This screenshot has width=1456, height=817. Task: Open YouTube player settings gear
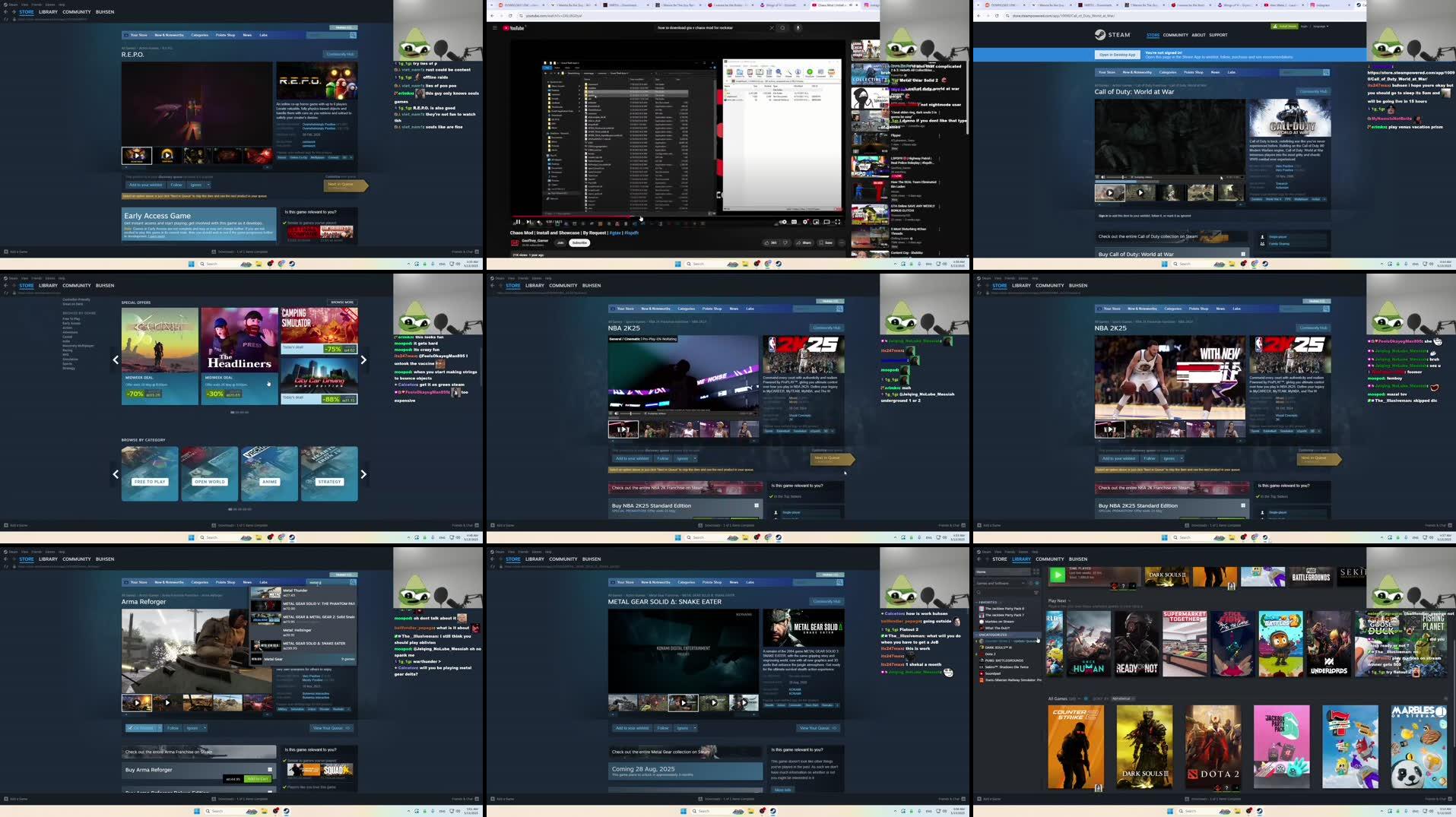tap(804, 222)
